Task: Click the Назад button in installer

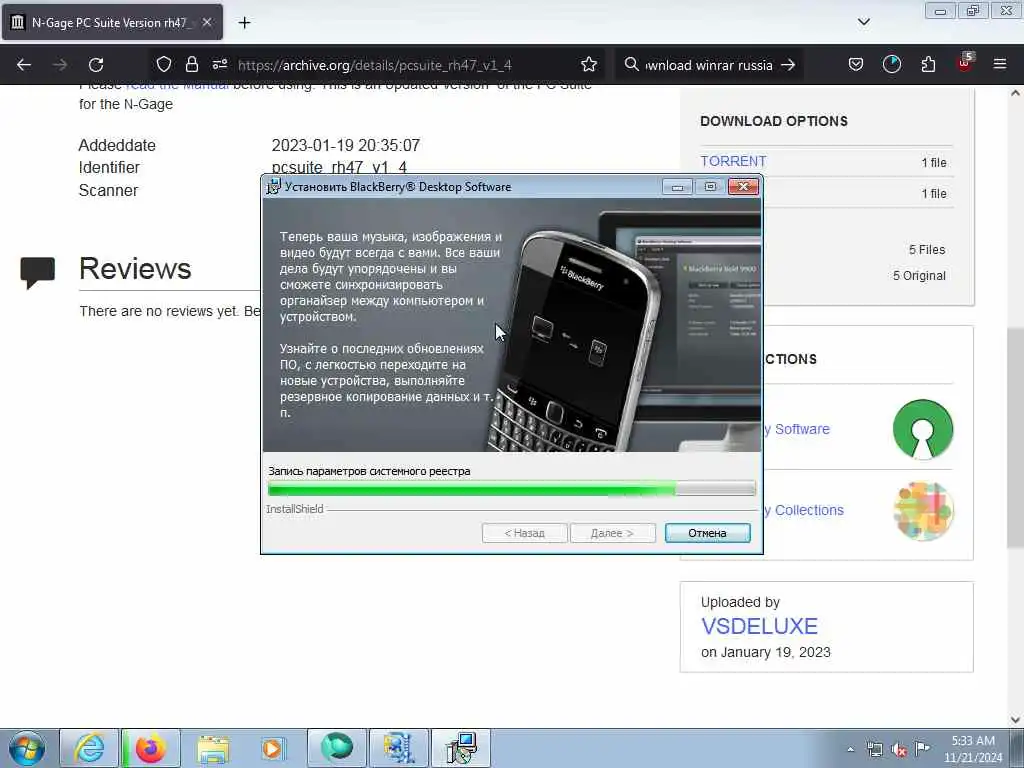Action: 524,533
